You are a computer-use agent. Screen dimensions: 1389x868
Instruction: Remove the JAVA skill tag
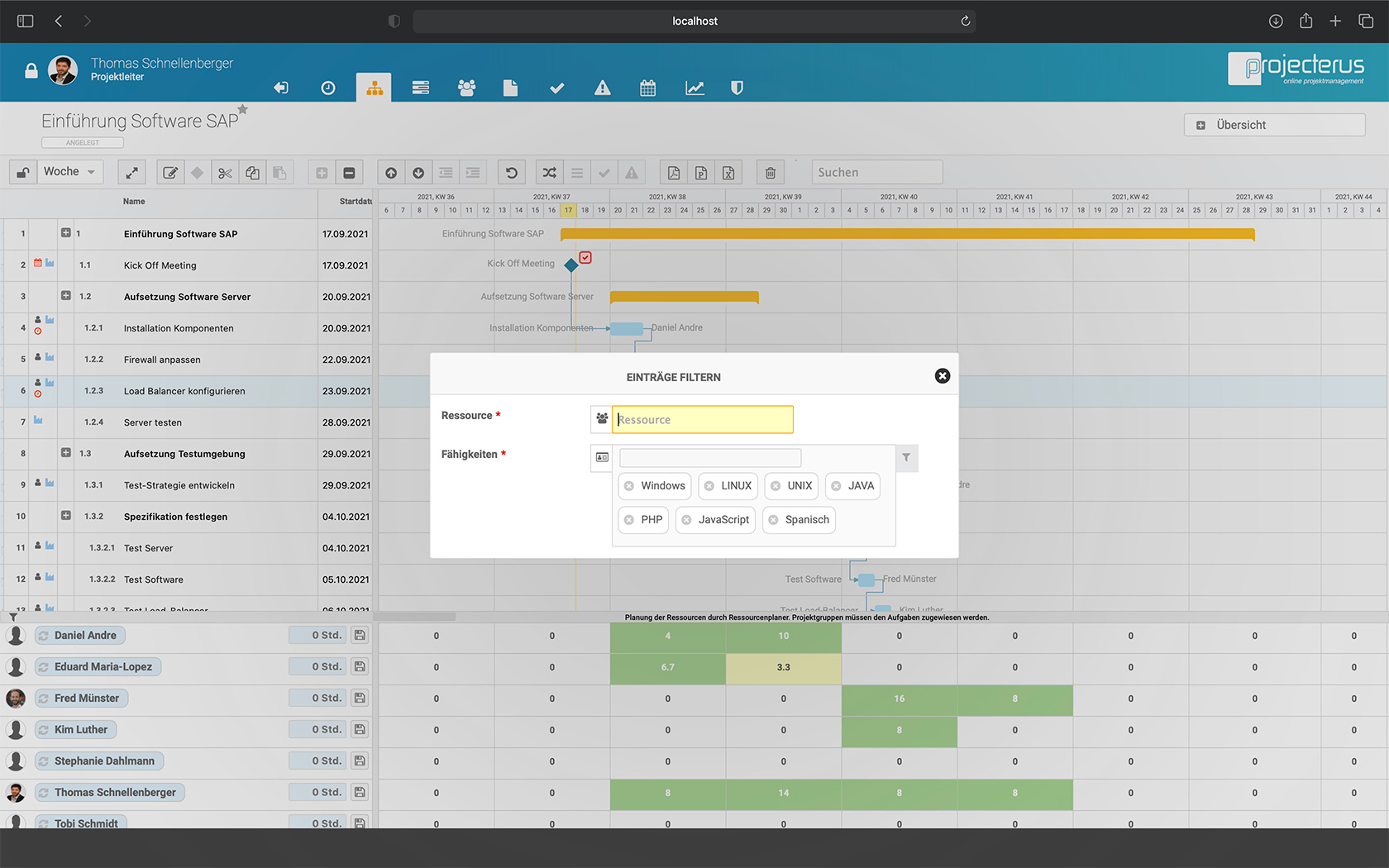pos(838,486)
